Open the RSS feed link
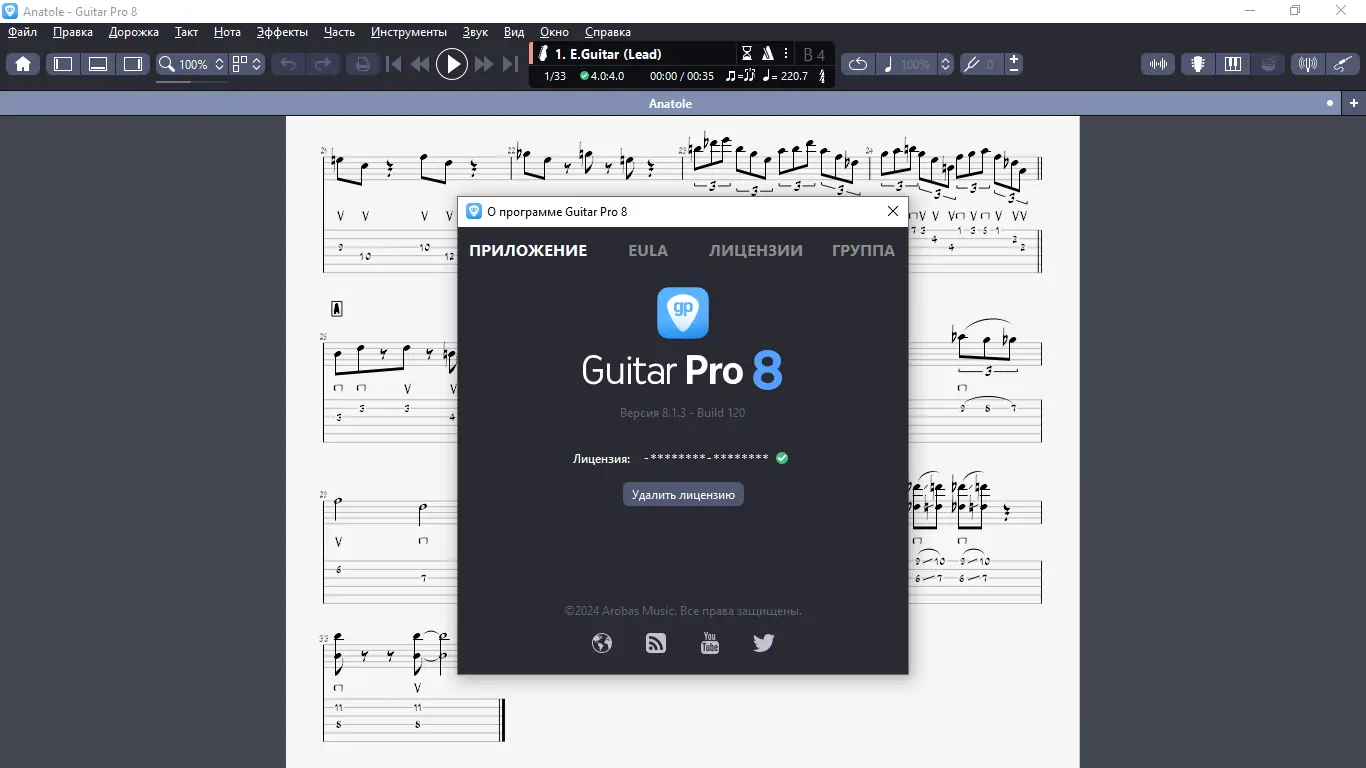 (x=656, y=643)
